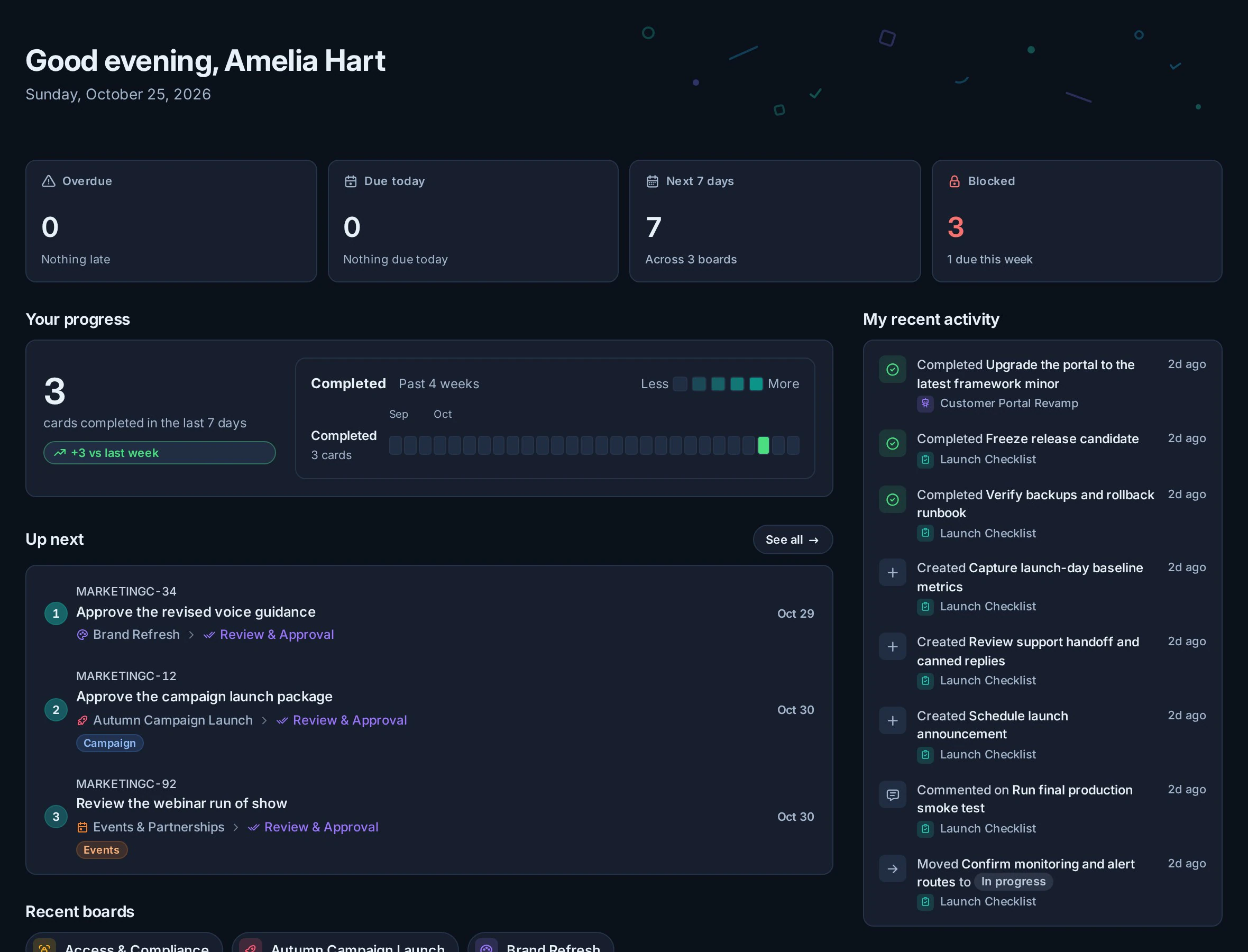Click the brightest legend swatch next to More

[756, 384]
